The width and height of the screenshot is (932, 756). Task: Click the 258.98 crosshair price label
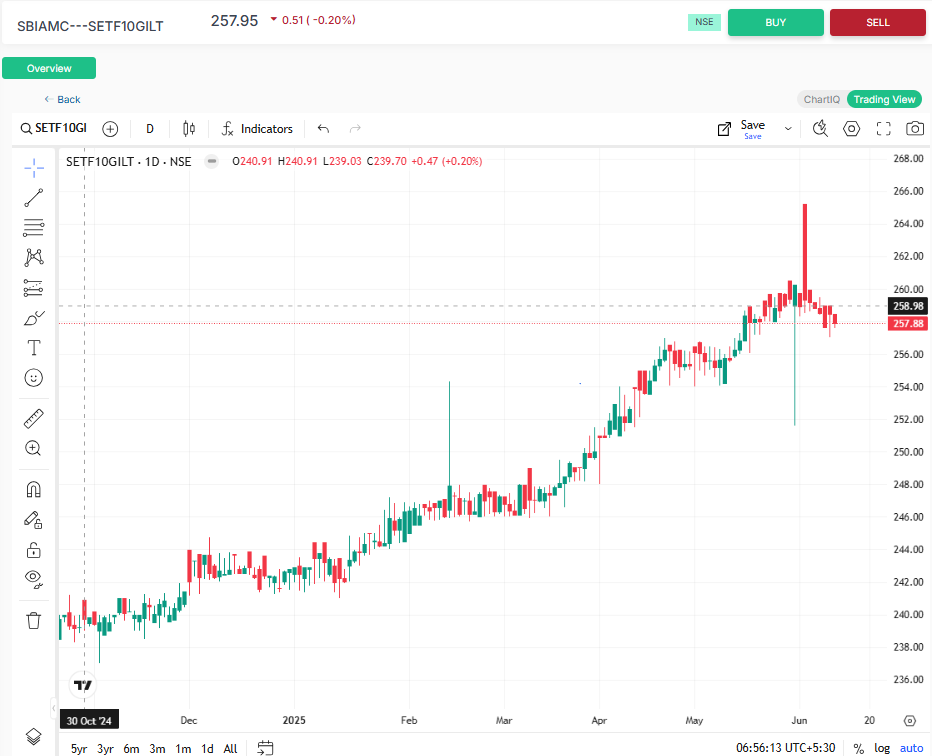[x=908, y=306]
